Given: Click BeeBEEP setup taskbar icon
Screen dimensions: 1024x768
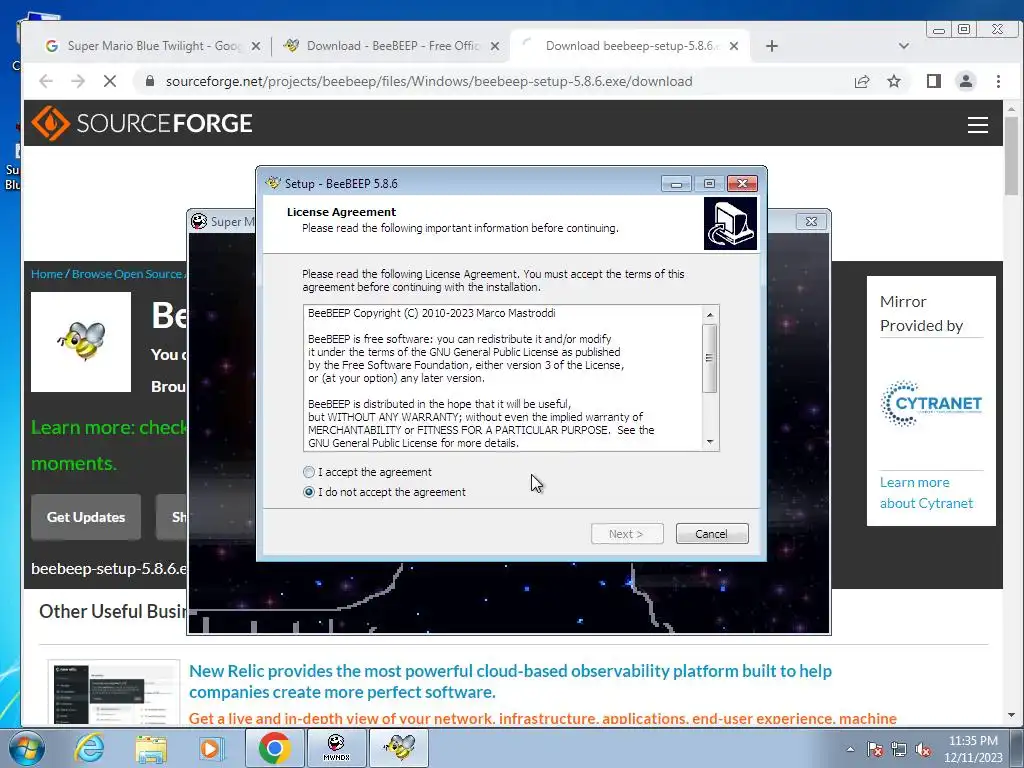Looking at the screenshot, I should point(400,748).
